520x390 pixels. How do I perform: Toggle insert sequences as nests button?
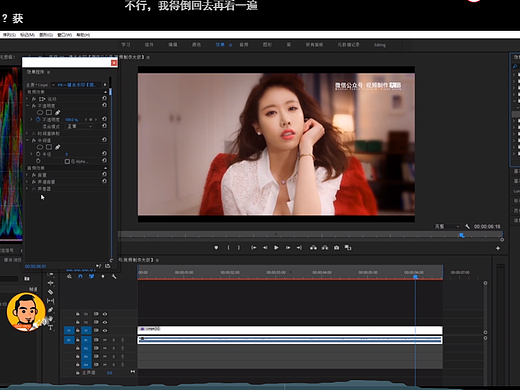point(69,276)
